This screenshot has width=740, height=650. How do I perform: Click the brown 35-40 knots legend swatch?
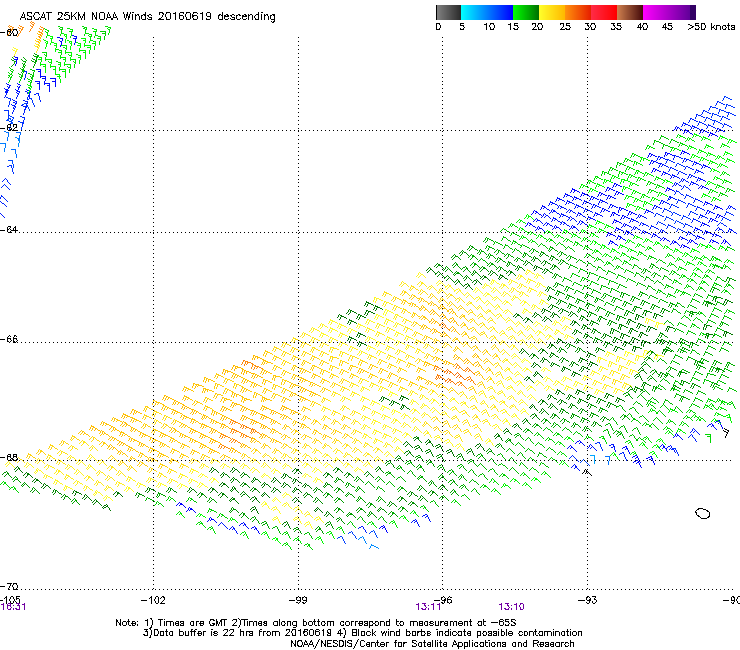[x=630, y=12]
